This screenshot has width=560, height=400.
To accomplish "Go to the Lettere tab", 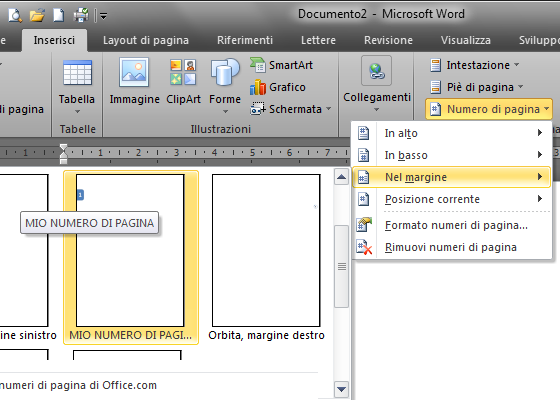I will coord(318,40).
